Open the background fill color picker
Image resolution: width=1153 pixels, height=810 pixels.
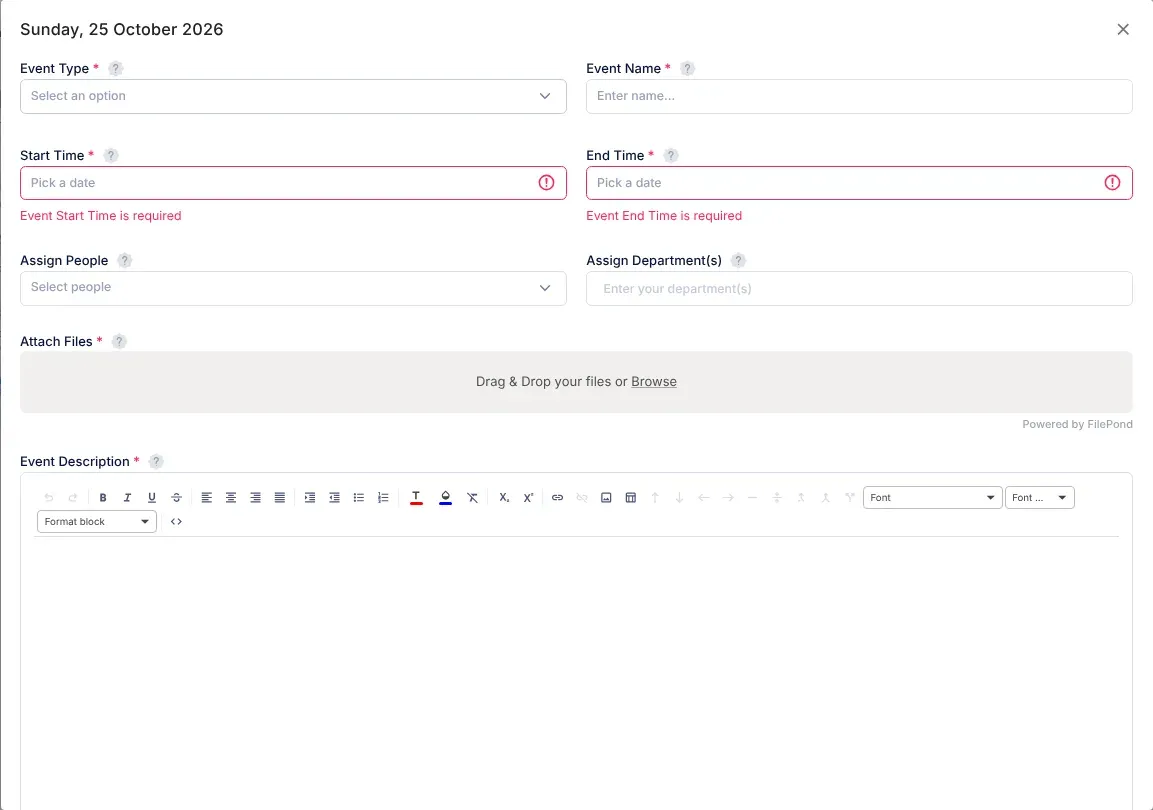point(445,498)
